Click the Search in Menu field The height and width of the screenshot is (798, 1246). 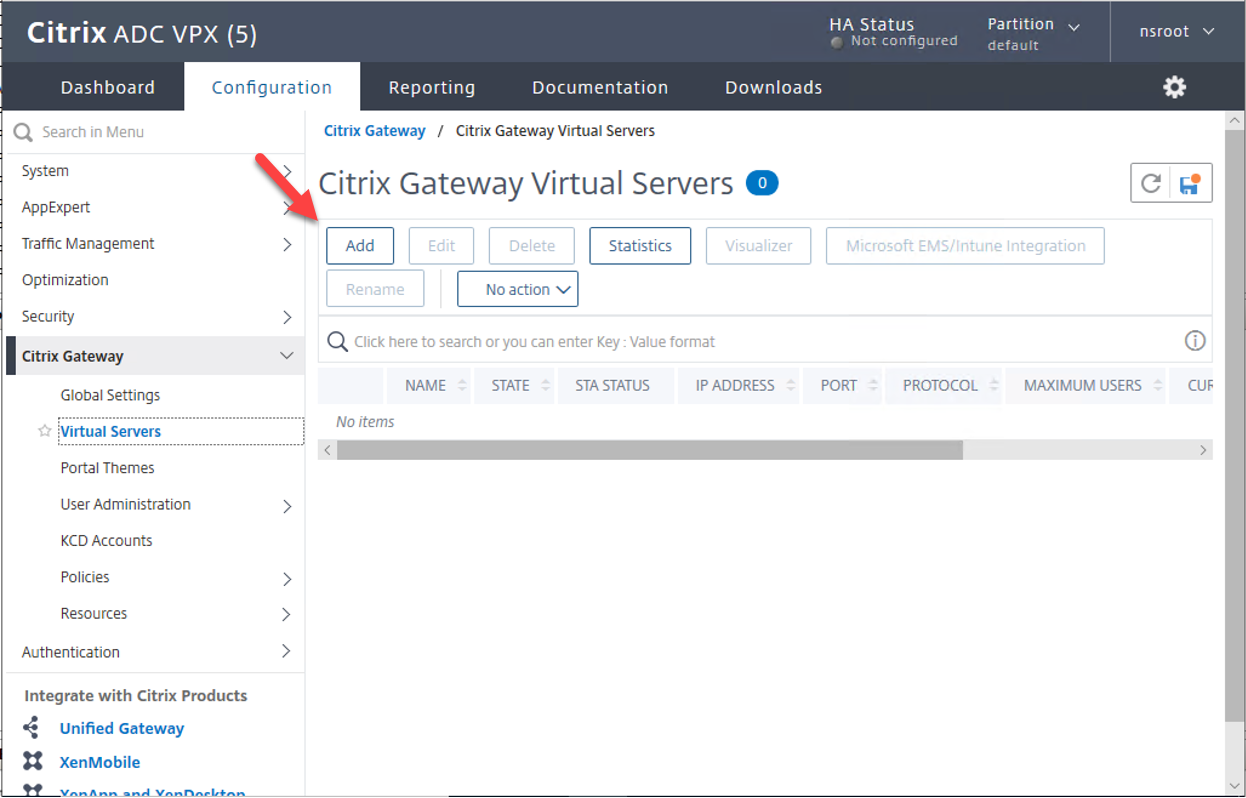point(153,132)
